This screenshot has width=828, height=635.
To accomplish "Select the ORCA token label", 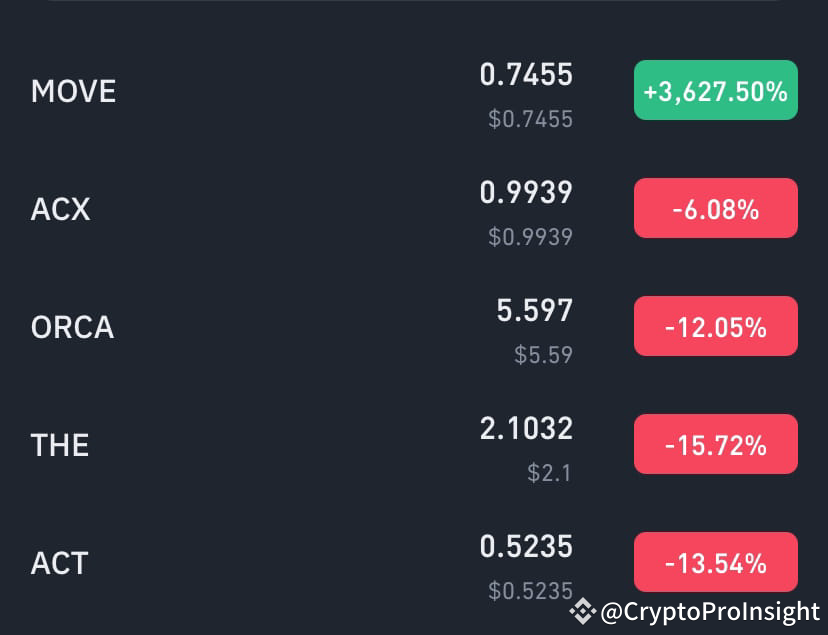I will coord(72,327).
